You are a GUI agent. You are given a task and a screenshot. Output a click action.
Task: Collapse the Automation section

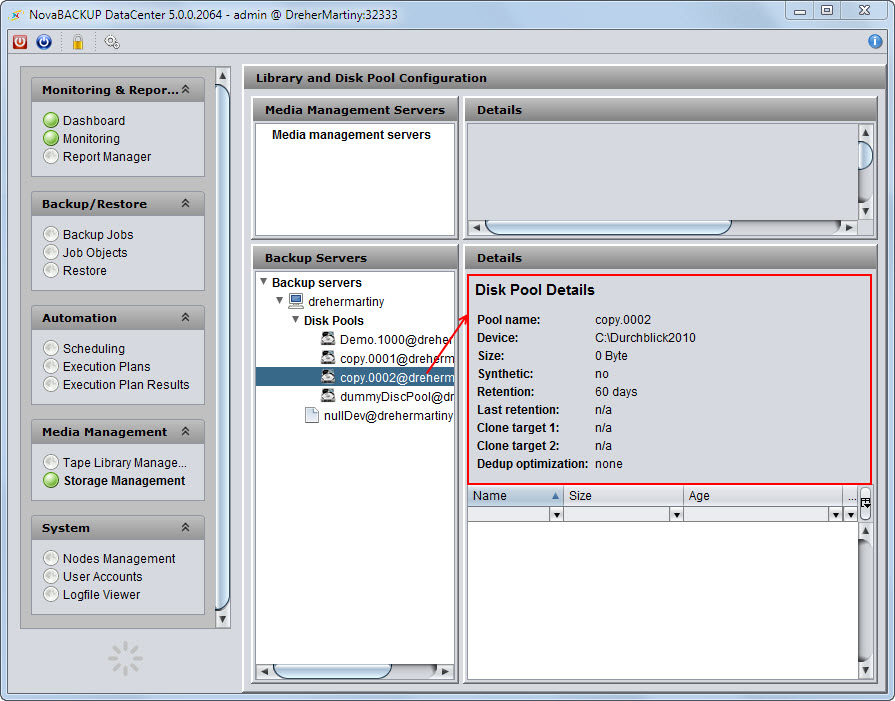186,317
